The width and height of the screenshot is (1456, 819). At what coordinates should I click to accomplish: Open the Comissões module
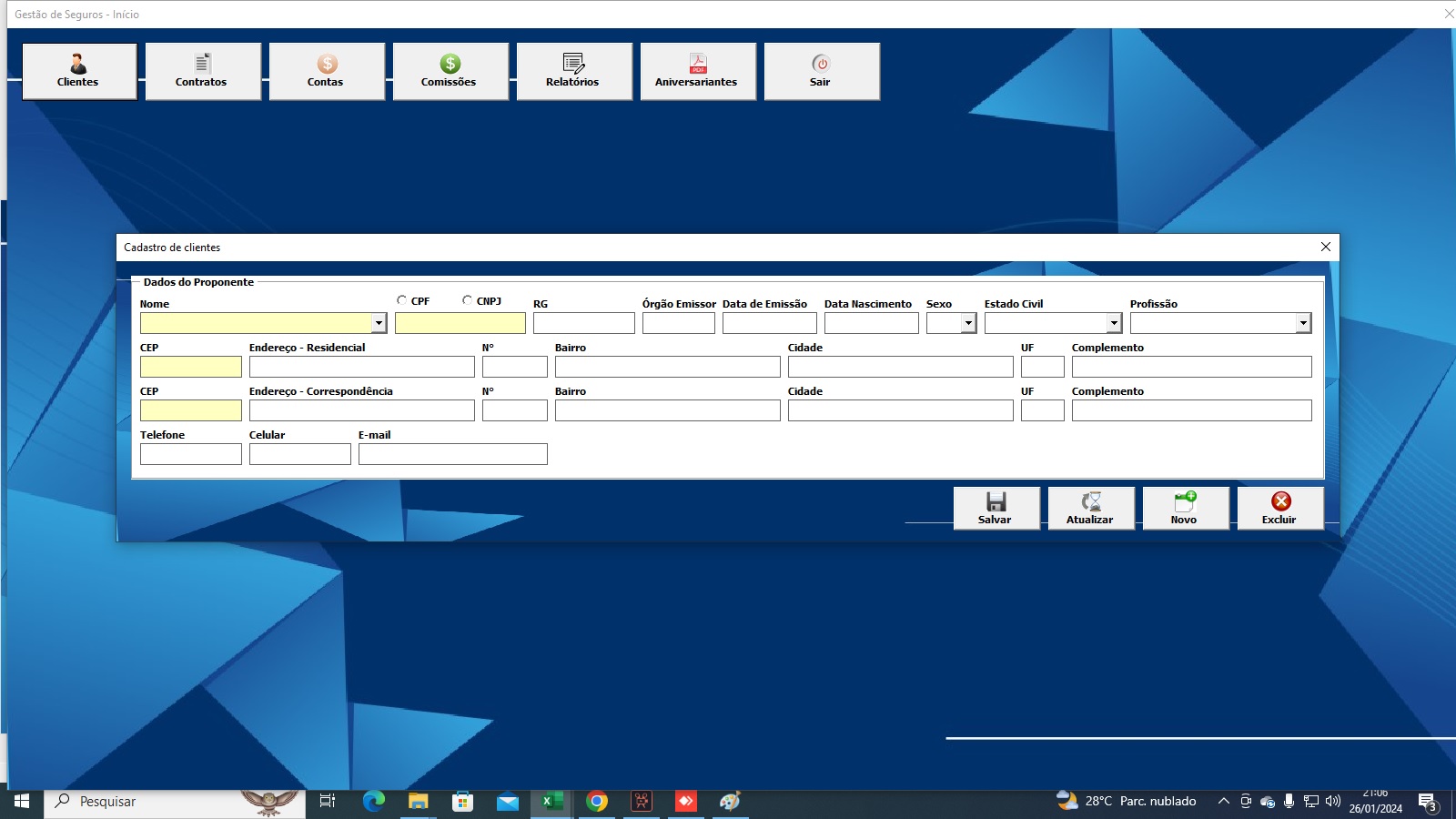tap(450, 71)
